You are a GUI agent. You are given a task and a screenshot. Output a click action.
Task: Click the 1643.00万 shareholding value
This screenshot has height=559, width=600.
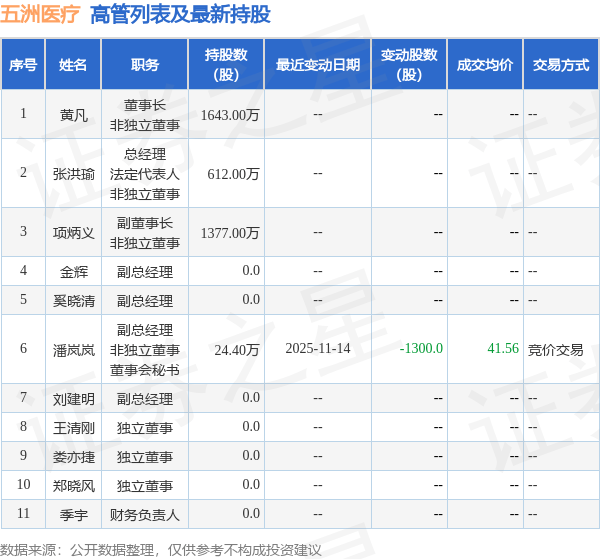click(x=230, y=115)
